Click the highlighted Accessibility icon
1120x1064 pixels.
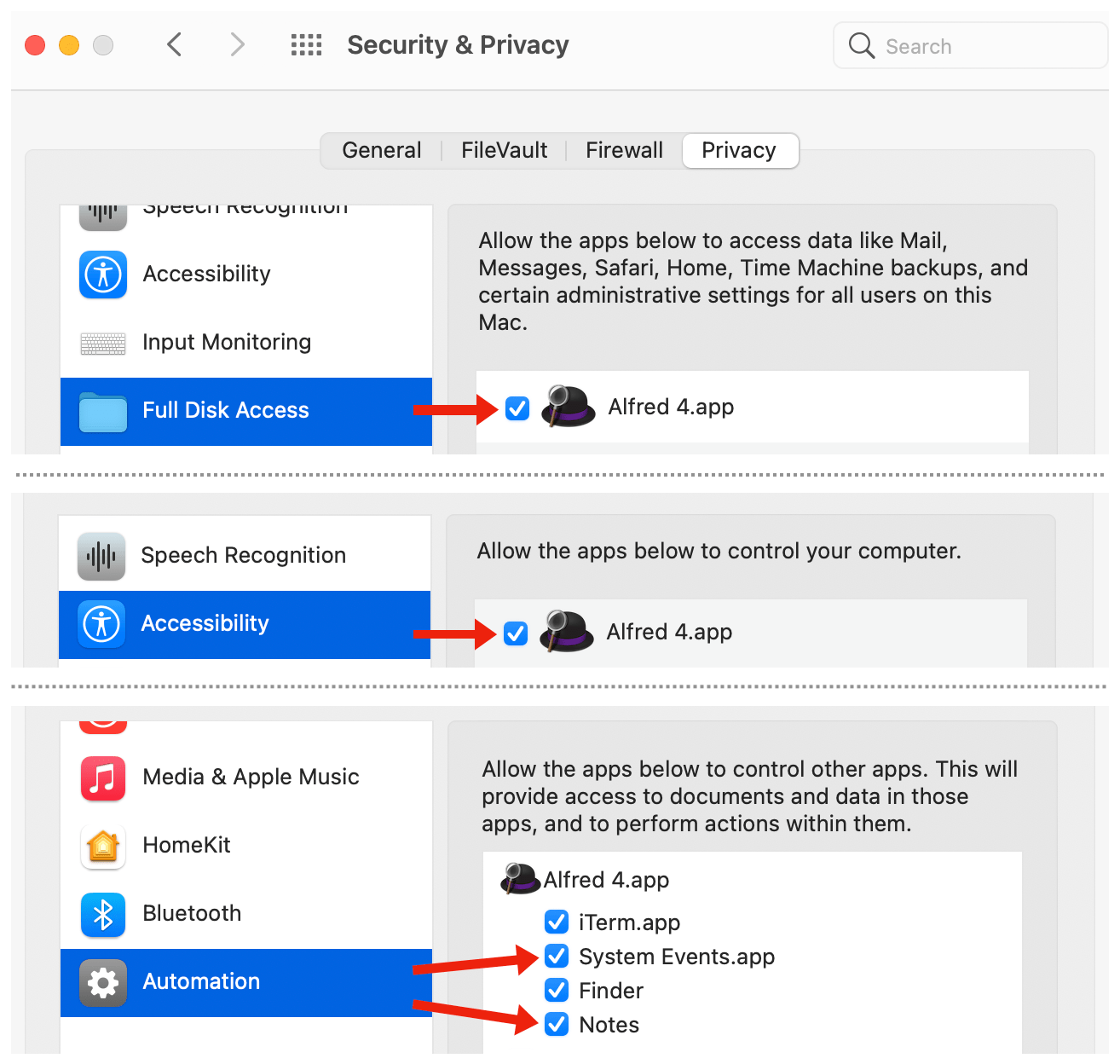coord(101,624)
